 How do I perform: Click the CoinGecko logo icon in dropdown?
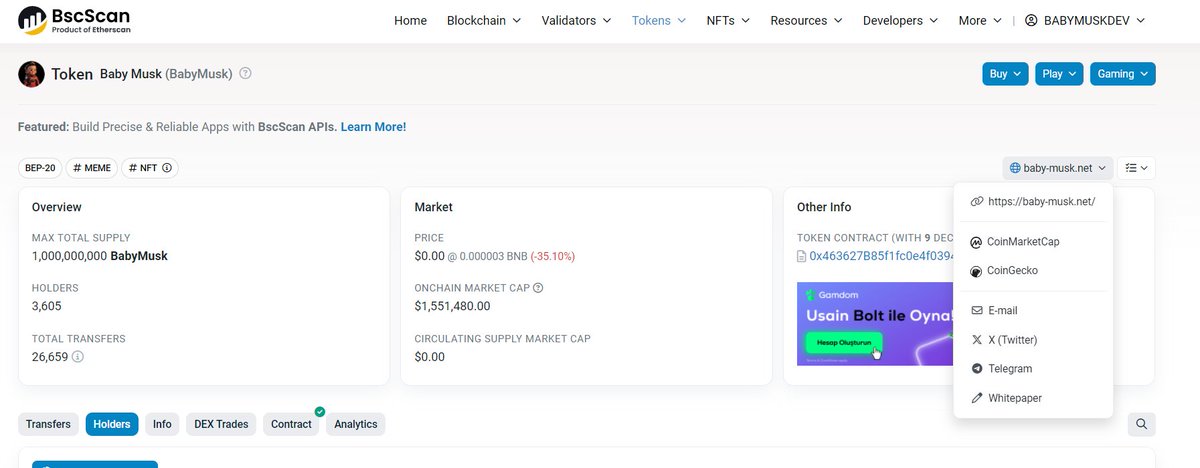click(977, 271)
